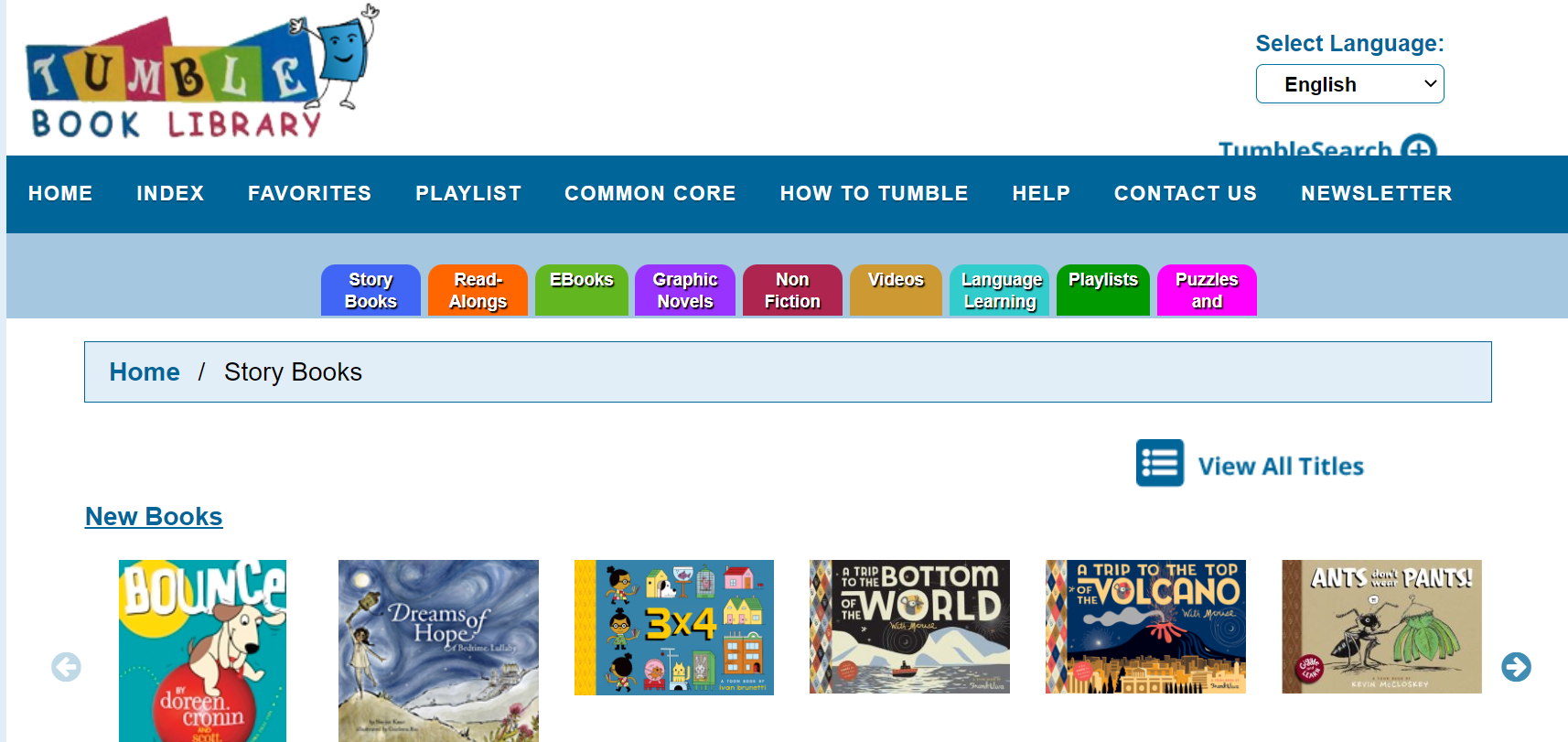
Task: Open the INDEX menu item
Action: click(x=170, y=193)
